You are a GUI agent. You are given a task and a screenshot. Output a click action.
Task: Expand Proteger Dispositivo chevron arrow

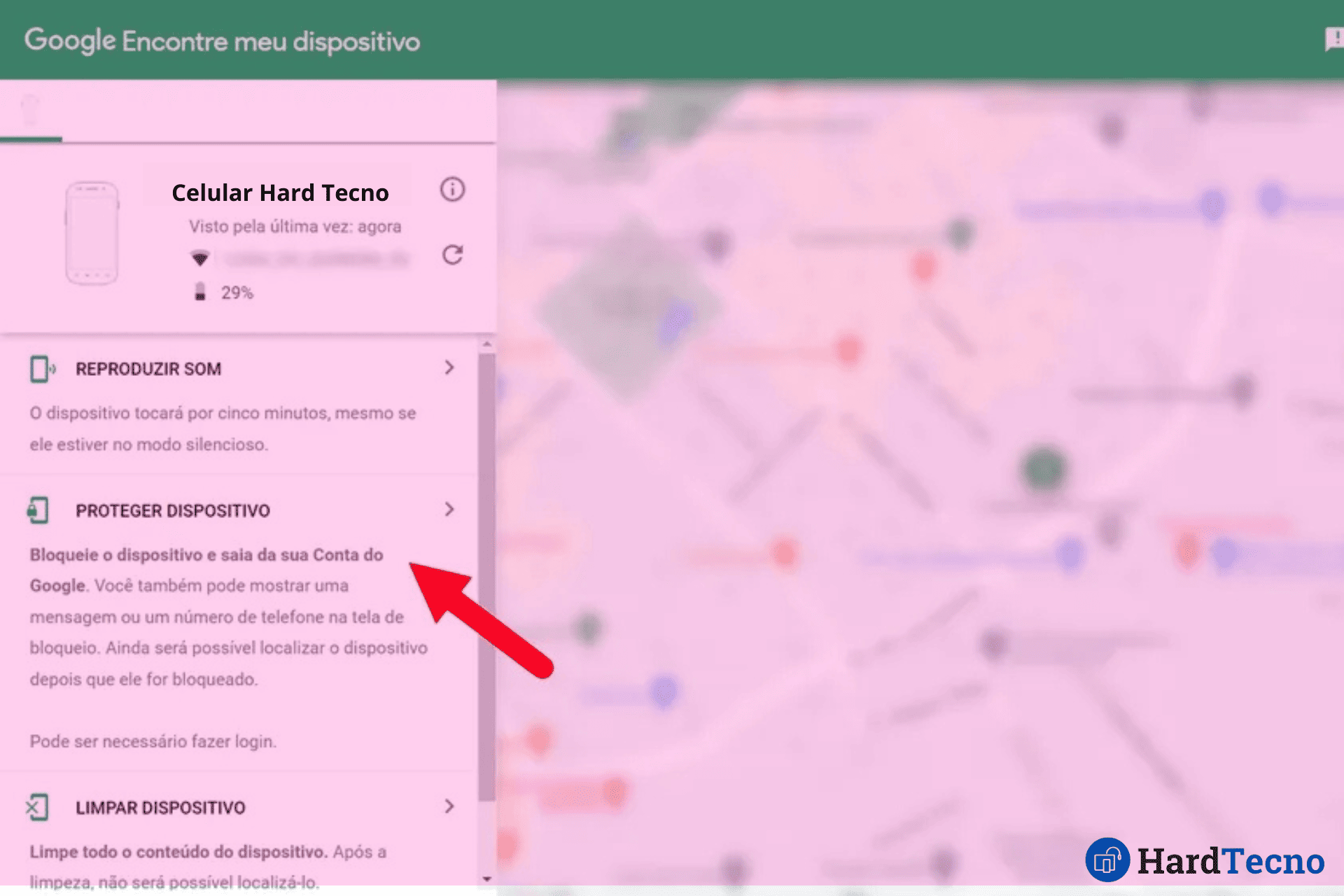[449, 509]
